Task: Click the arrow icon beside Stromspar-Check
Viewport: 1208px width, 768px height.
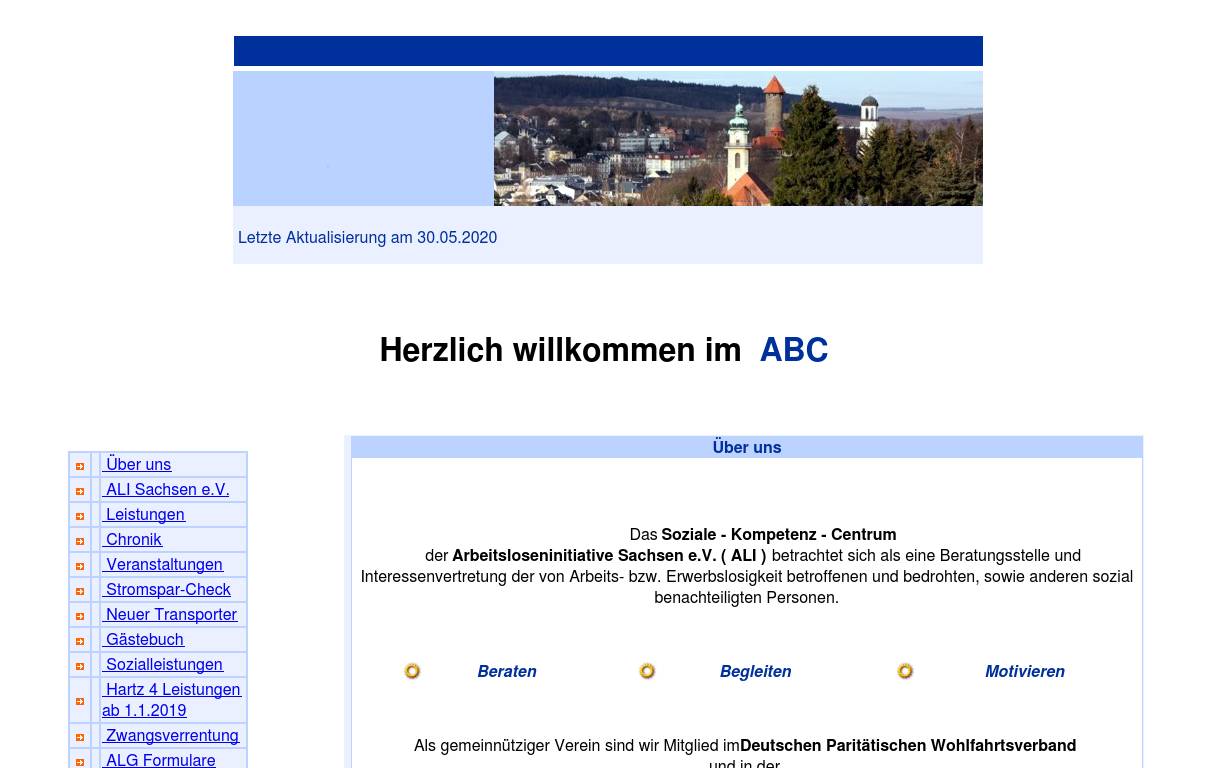Action: (80, 591)
